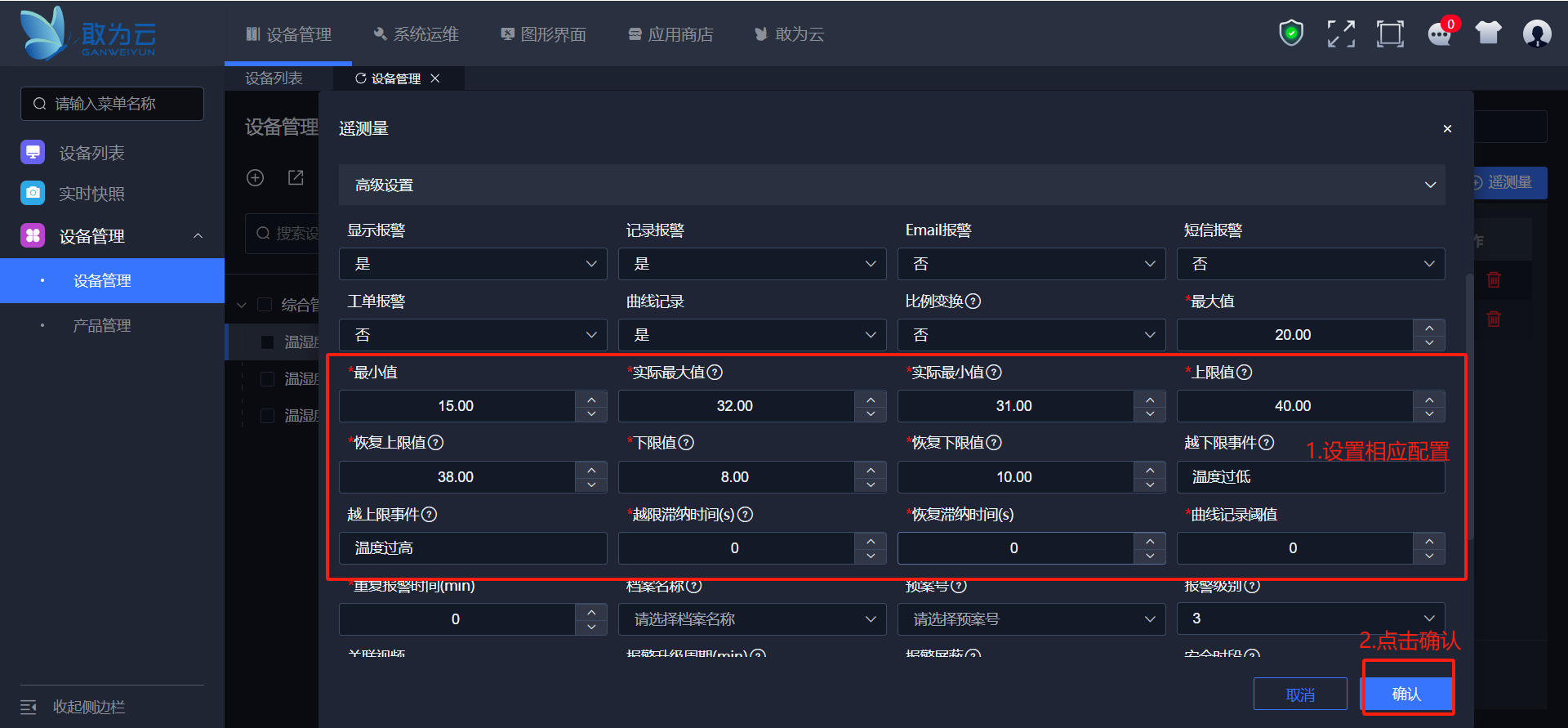Click the first red trash delete icon
The height and width of the screenshot is (728, 1568).
pos(1494,279)
